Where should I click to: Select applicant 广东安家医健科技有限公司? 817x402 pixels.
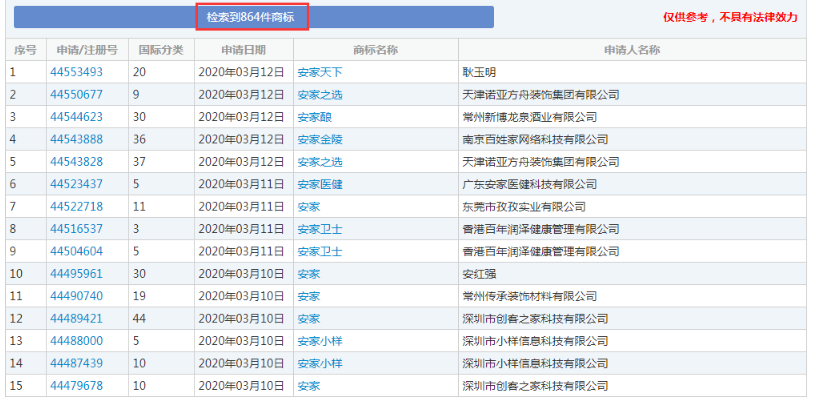click(529, 184)
